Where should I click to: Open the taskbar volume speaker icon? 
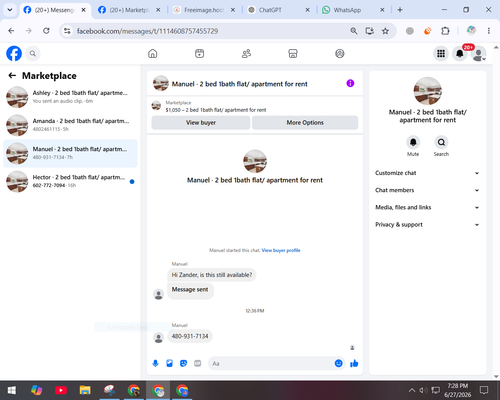(423, 390)
